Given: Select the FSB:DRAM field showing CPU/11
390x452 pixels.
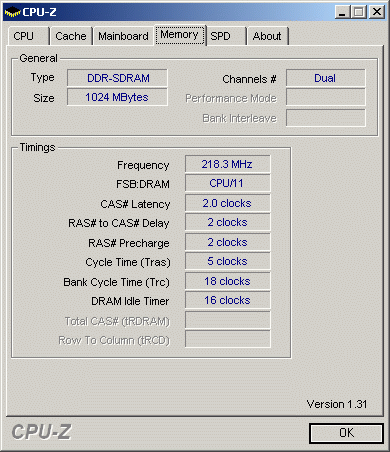Looking at the screenshot, I should coord(228,183).
